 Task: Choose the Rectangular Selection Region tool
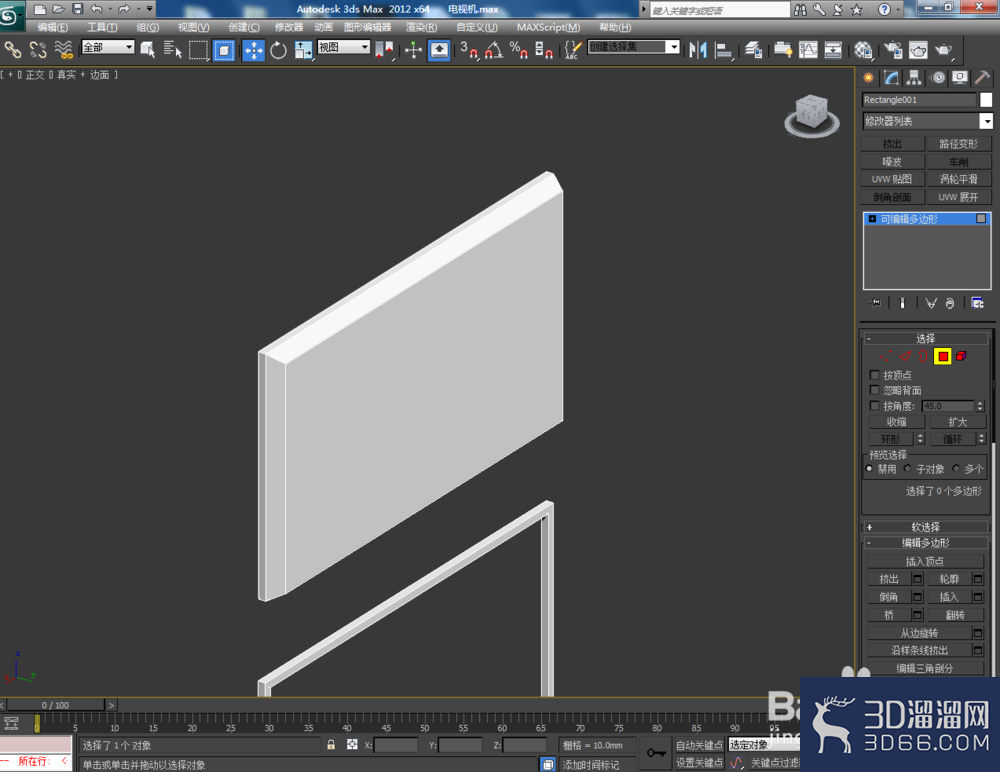pos(198,50)
